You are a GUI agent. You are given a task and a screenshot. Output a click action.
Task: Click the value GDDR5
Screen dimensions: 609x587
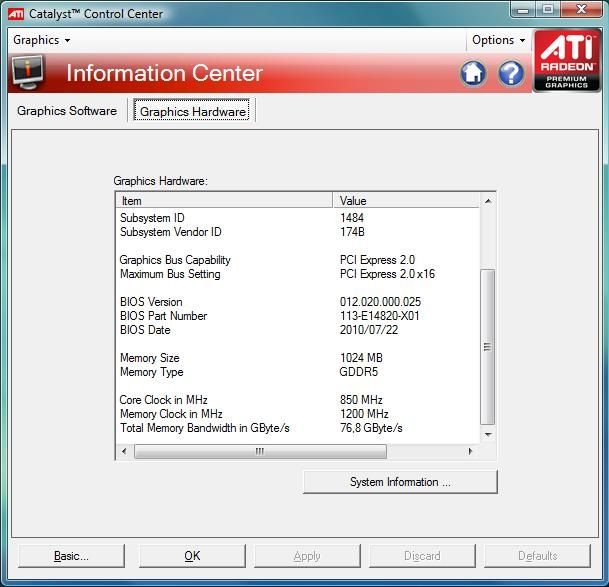[x=358, y=372]
